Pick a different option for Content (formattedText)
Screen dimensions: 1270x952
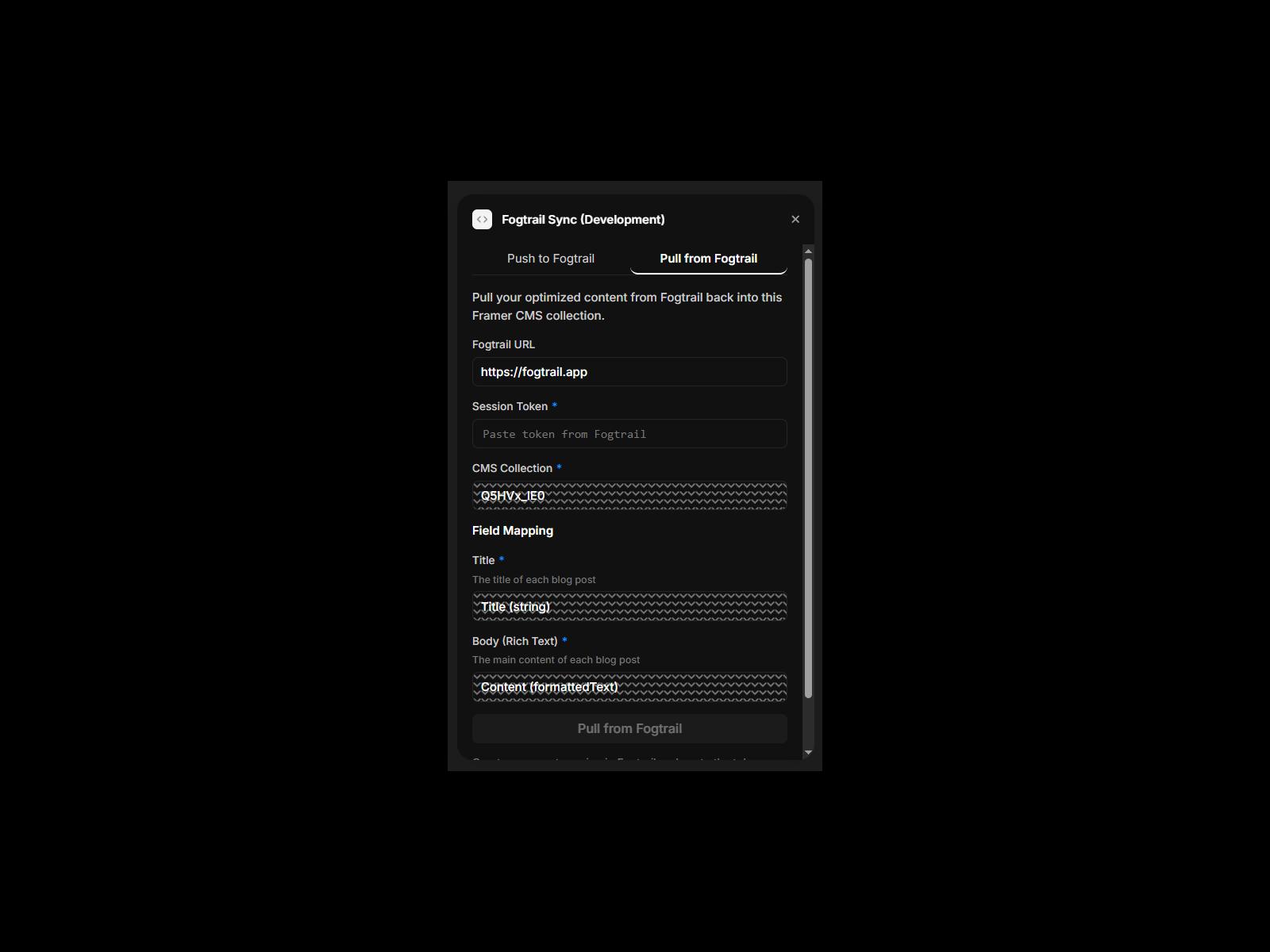(629, 687)
